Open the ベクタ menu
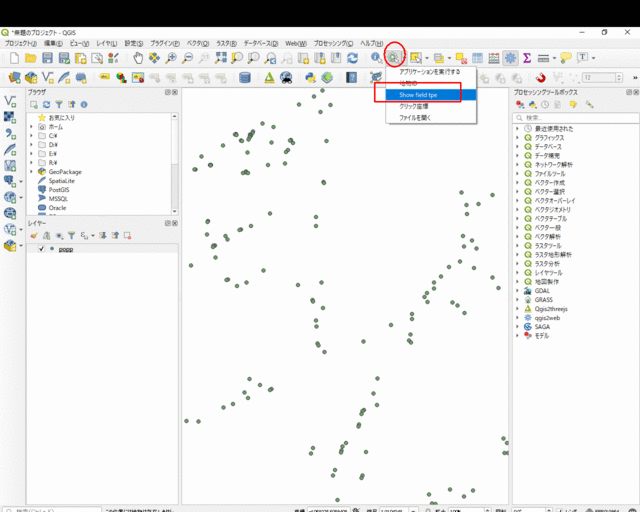The image size is (640, 512). [x=198, y=43]
